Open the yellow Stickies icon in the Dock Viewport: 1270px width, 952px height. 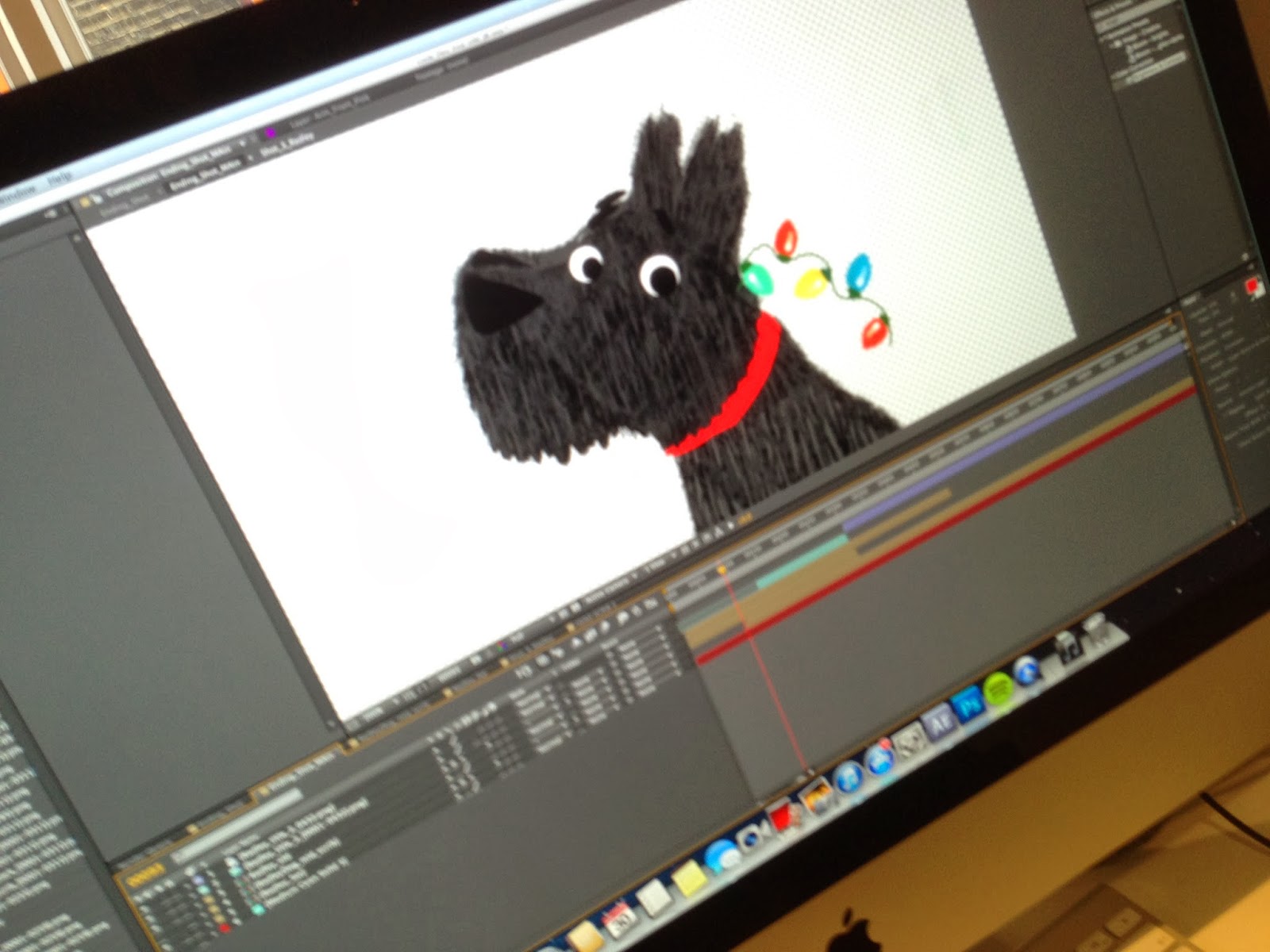tap(689, 877)
